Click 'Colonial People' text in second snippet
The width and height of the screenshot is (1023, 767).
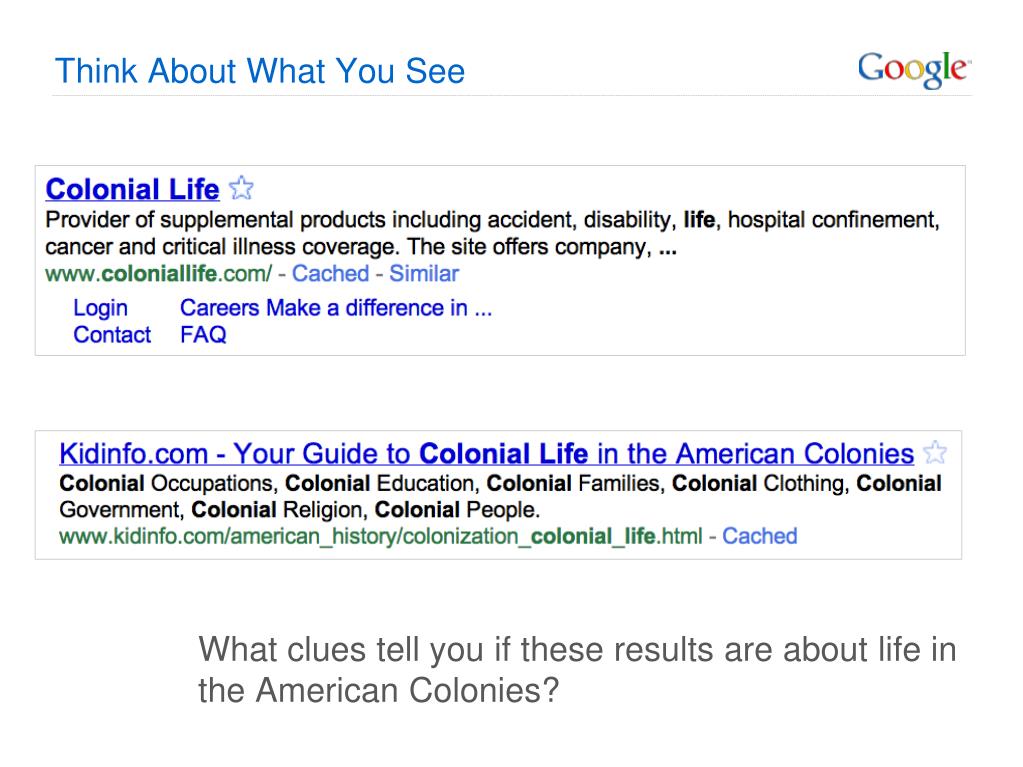pyautogui.click(x=457, y=509)
